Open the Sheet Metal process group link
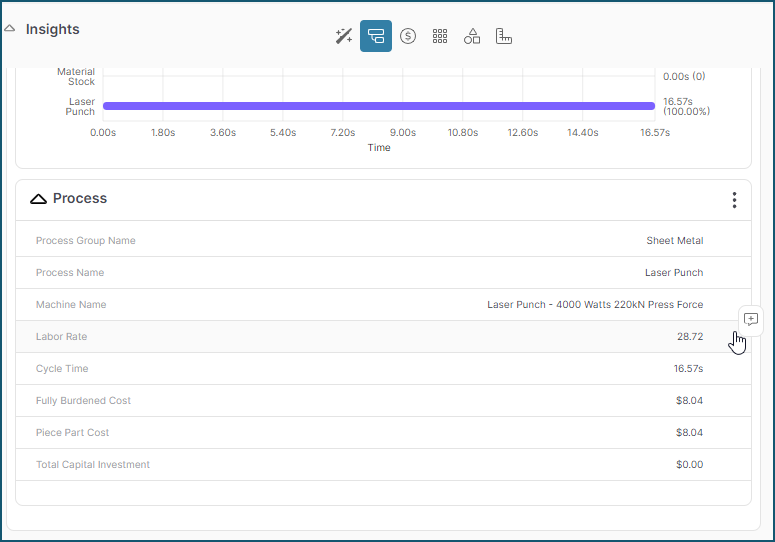Image resolution: width=775 pixels, height=542 pixels. tap(674, 241)
